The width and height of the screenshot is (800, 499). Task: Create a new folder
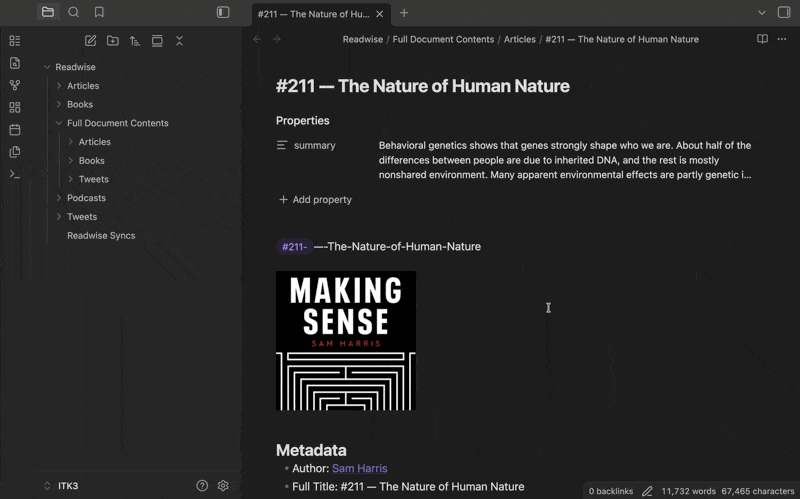click(113, 41)
